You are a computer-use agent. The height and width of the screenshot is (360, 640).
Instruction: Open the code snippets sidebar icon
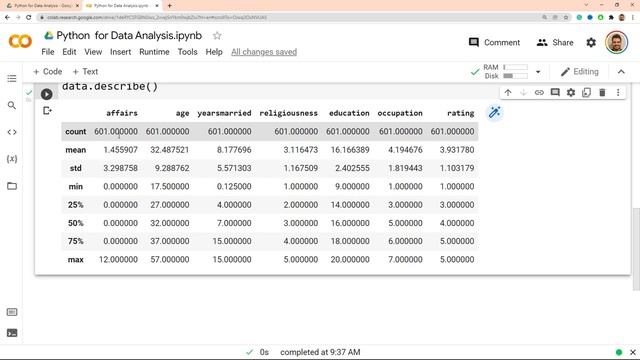[x=12, y=132]
